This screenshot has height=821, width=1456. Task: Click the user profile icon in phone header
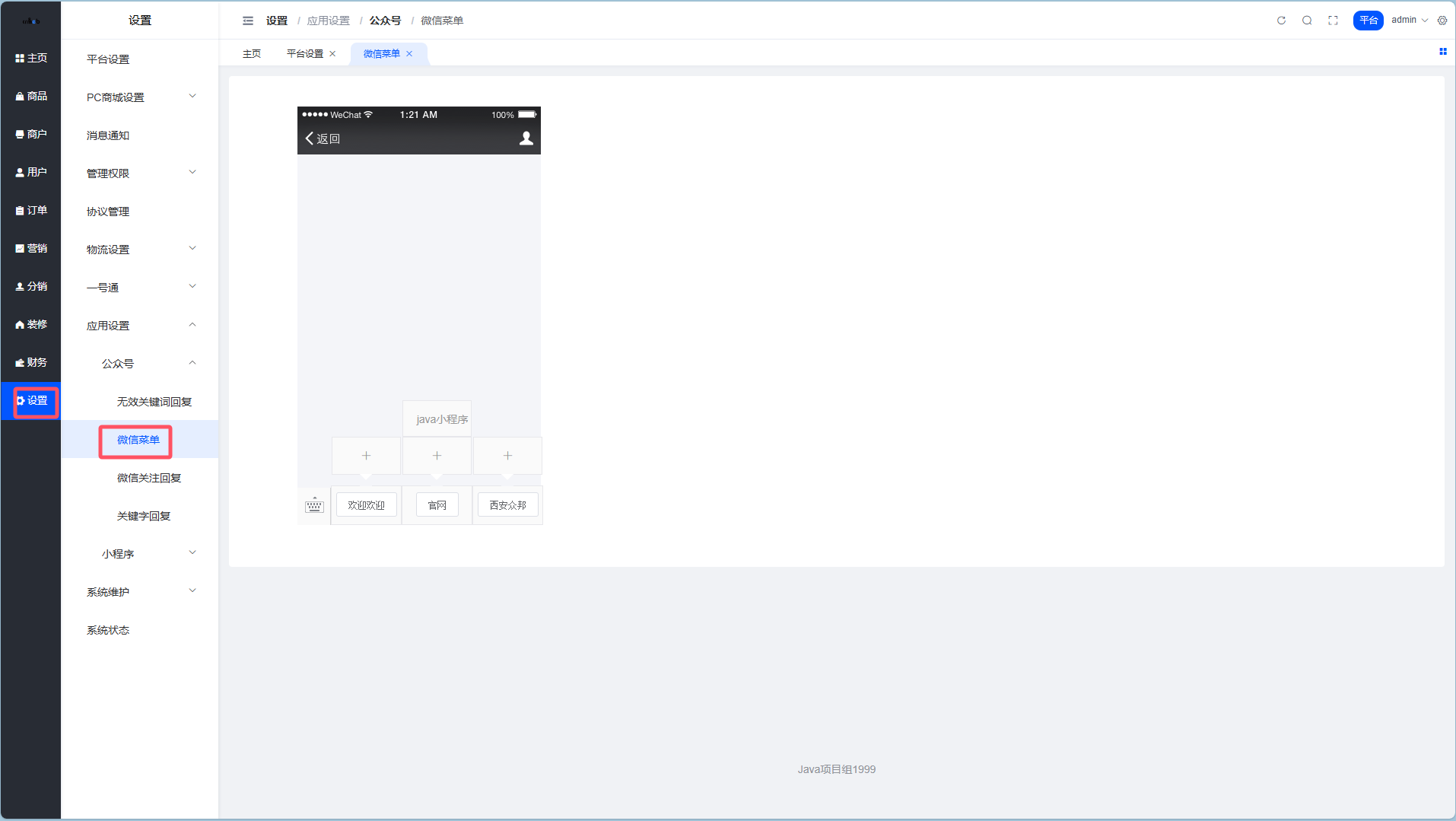[526, 138]
